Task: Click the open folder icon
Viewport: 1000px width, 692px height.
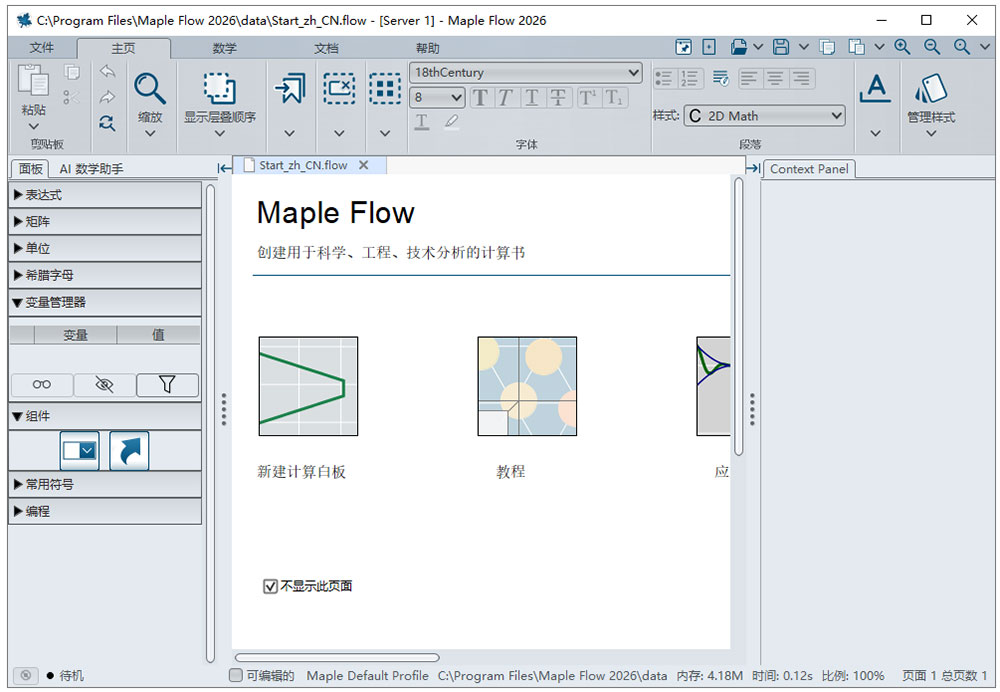Action: [x=739, y=47]
